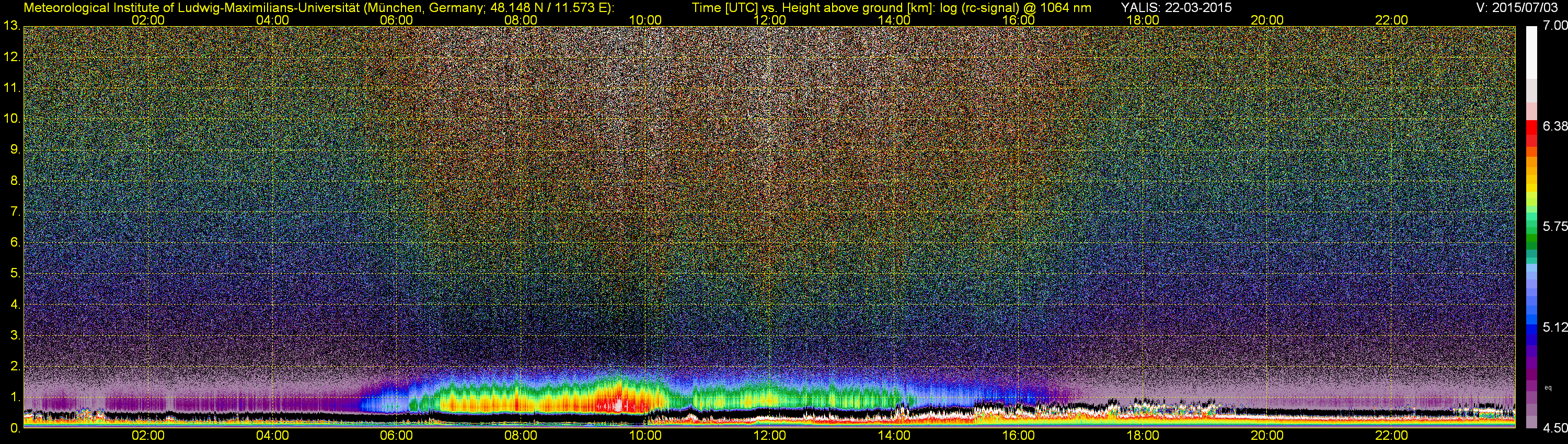Image resolution: width=1568 pixels, height=444 pixels.
Task: Select the 5.75 color scale value
Action: click(x=1555, y=227)
